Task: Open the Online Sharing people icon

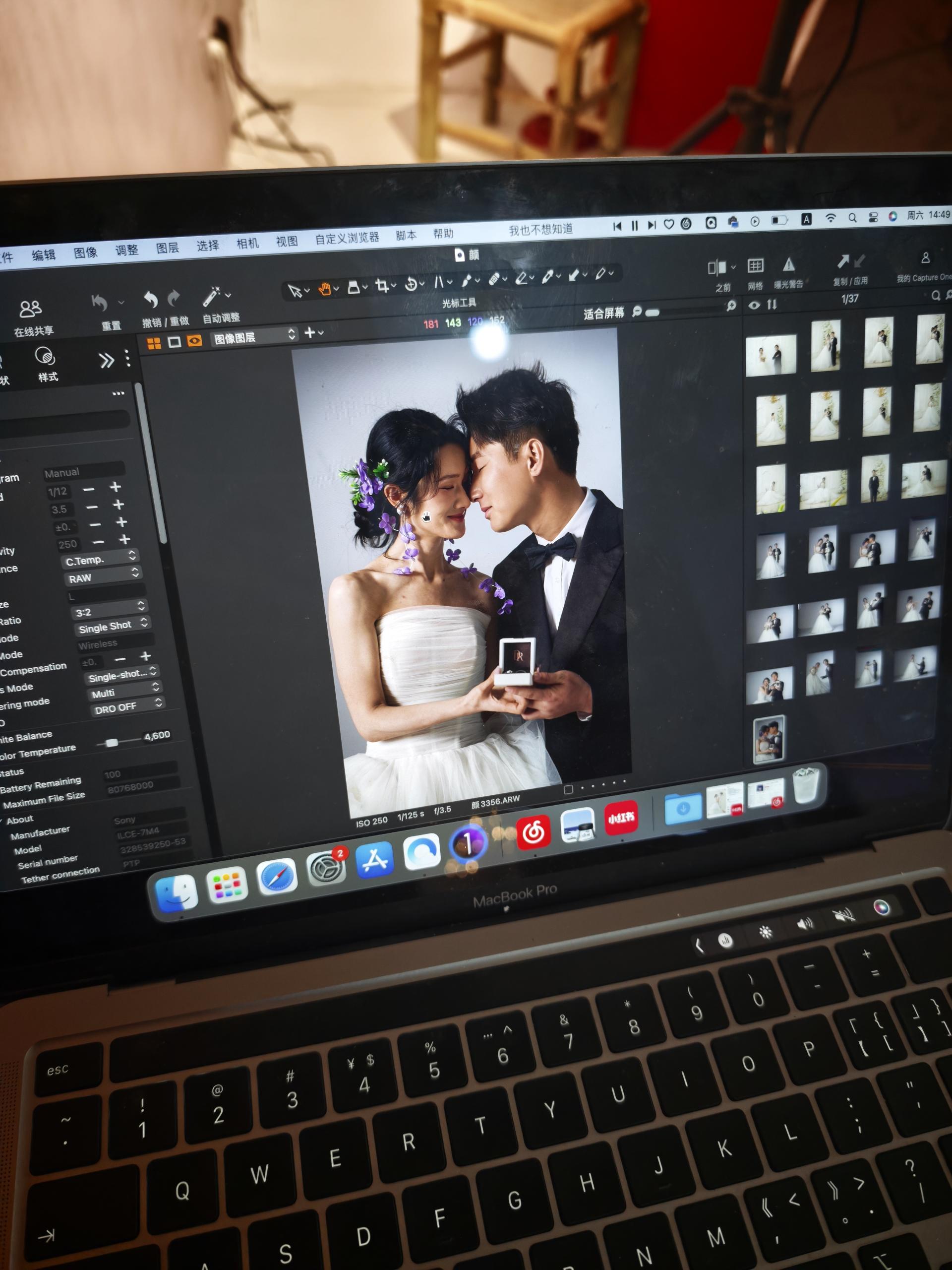Action: (30, 310)
